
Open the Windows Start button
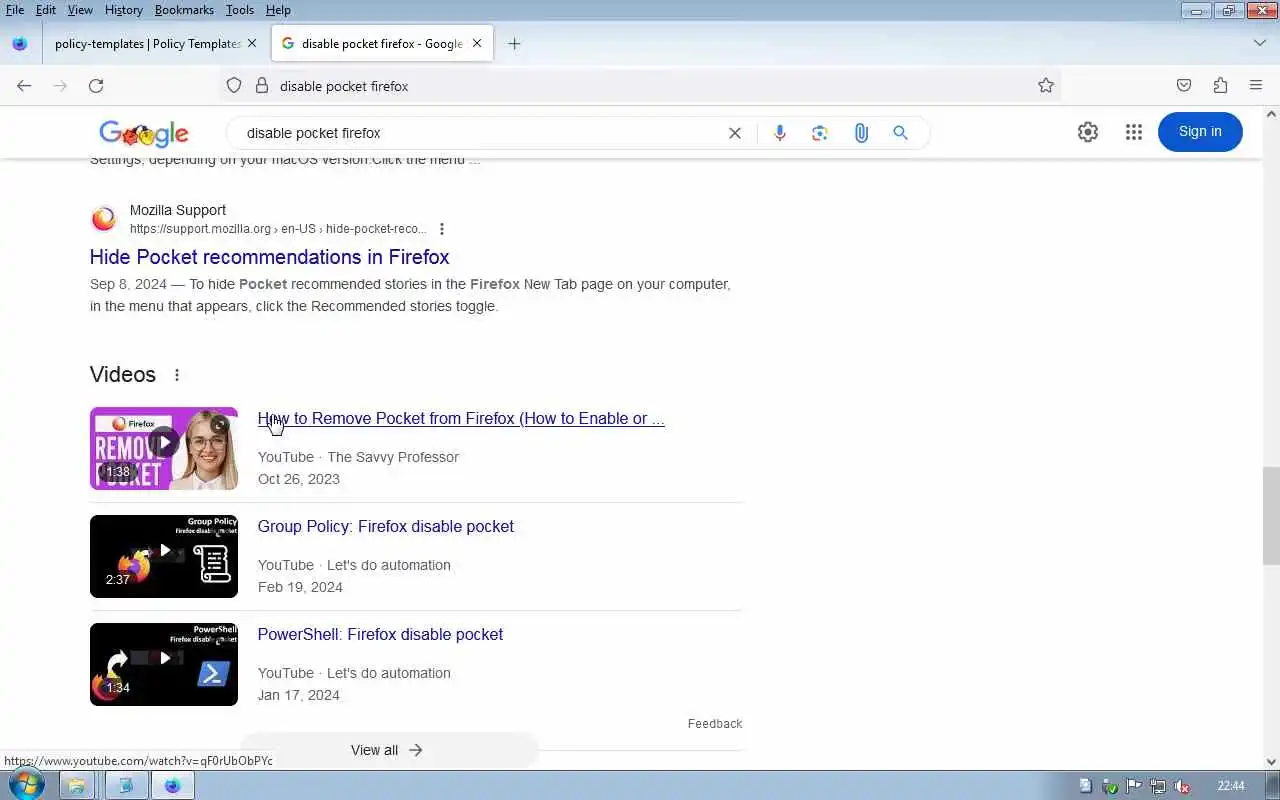pos(26,785)
